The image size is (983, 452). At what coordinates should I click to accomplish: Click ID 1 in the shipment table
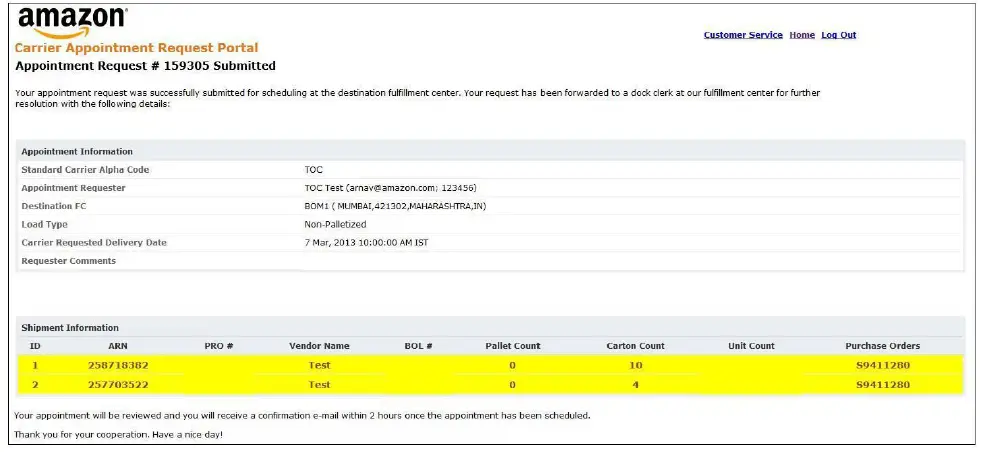tap(35, 365)
